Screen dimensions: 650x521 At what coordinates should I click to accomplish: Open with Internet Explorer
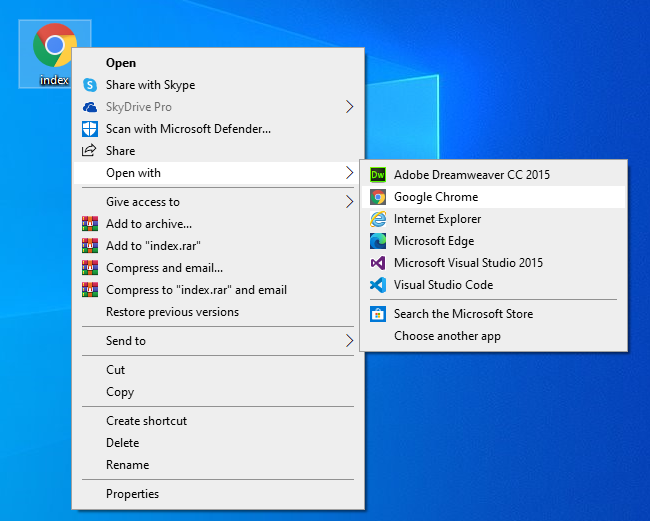tap(493, 219)
